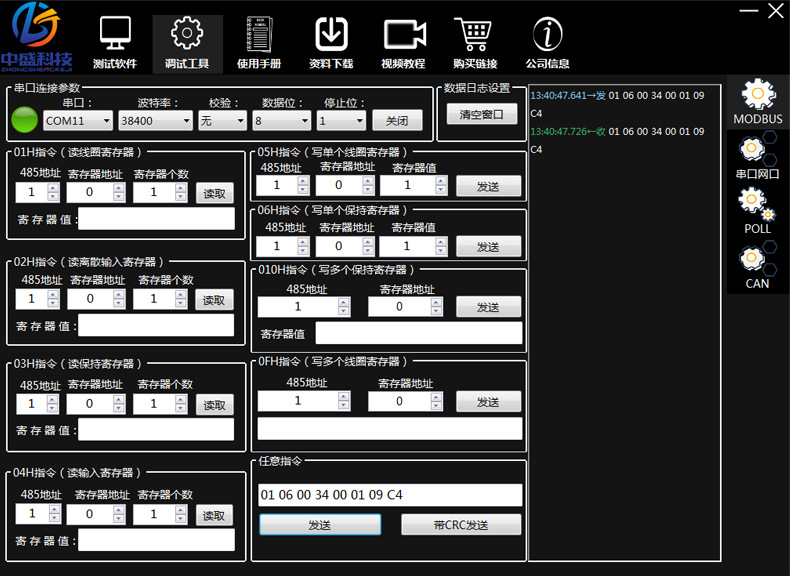Open the 使用手册 manual icon
The image size is (790, 587).
coord(259,35)
